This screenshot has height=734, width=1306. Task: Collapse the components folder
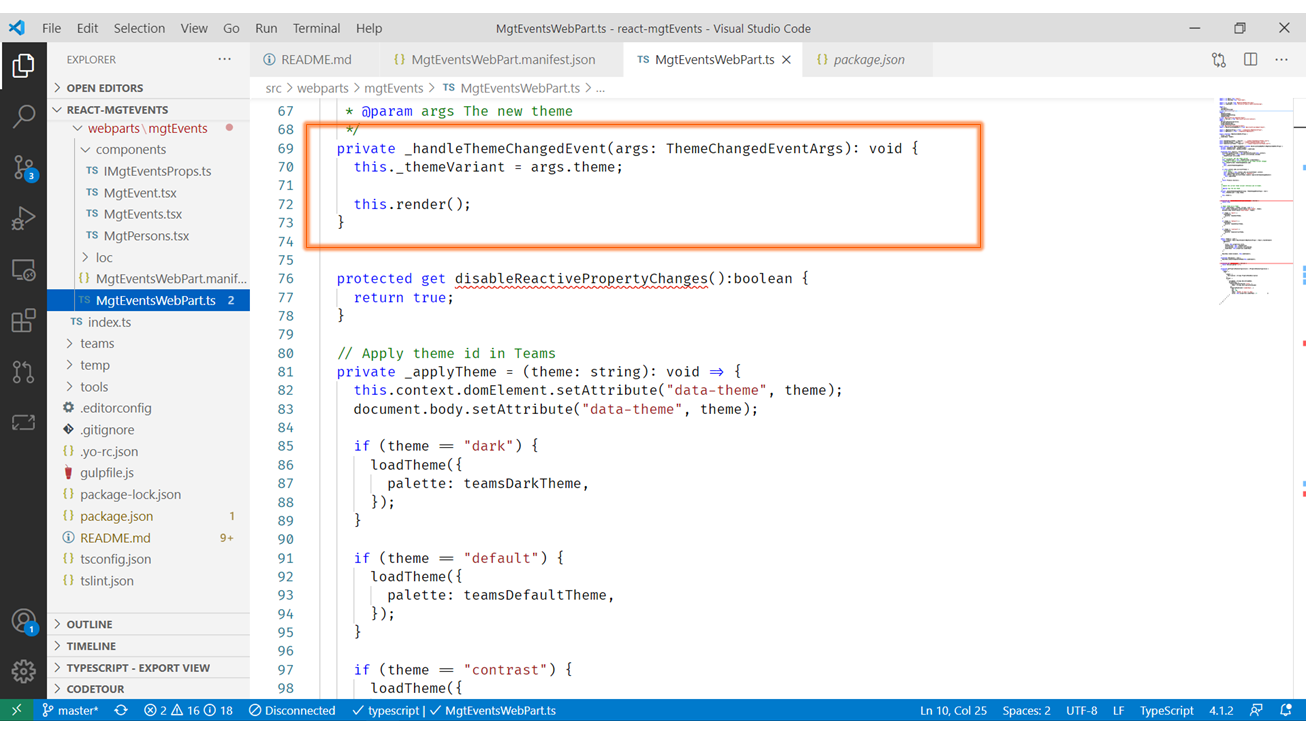coord(130,150)
